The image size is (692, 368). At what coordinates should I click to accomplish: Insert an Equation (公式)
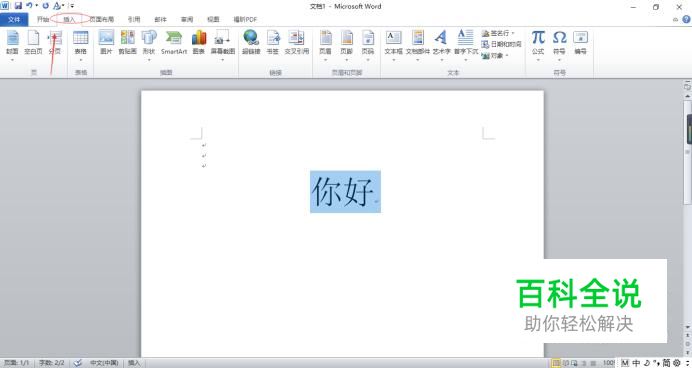click(x=538, y=43)
